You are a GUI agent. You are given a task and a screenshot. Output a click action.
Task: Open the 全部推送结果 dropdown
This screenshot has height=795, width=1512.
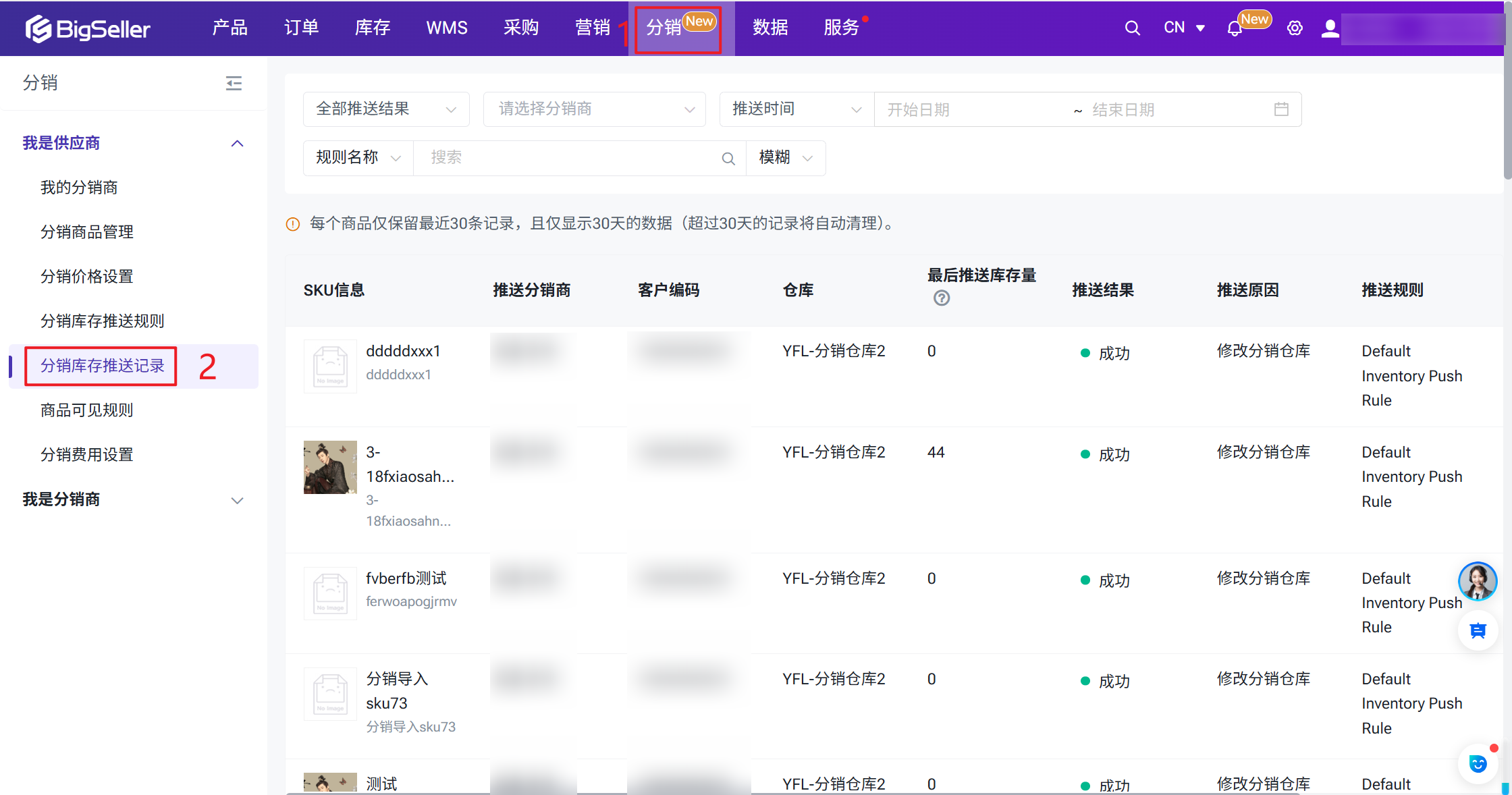pyautogui.click(x=385, y=109)
